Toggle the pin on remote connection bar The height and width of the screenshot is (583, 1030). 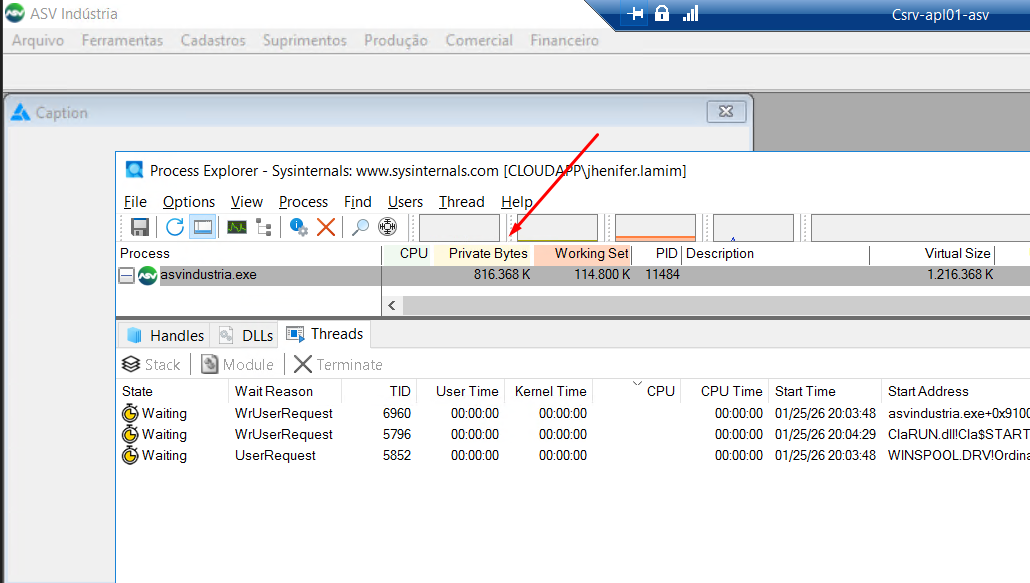coord(635,14)
